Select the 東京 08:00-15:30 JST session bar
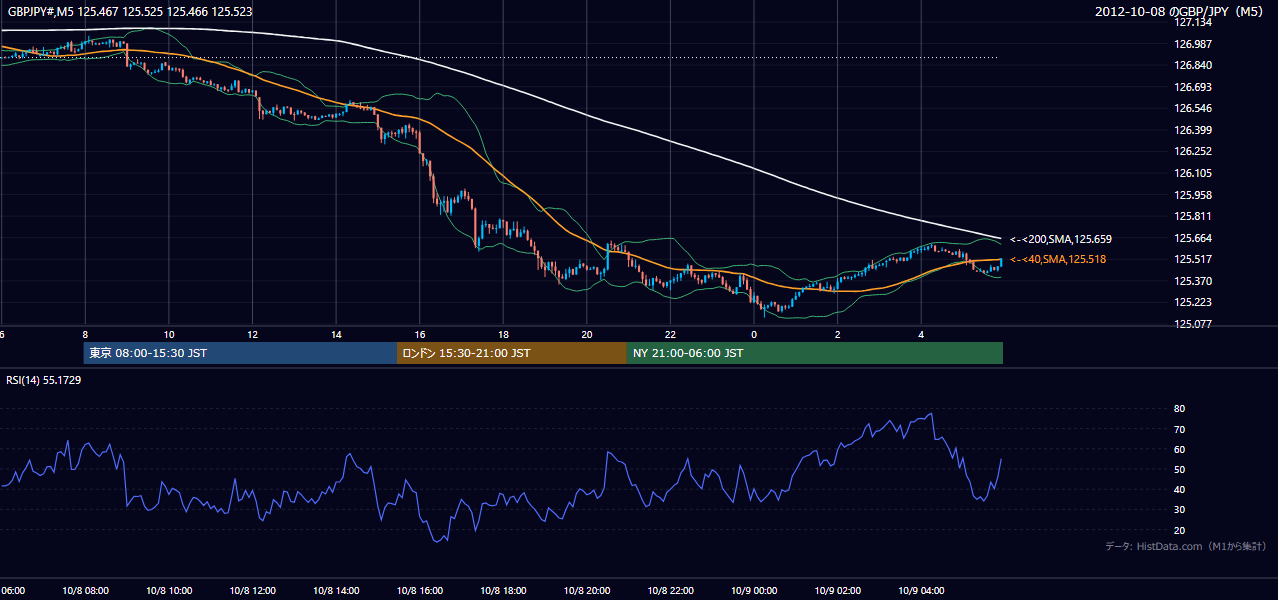The height and width of the screenshot is (600, 1278). pyautogui.click(x=240, y=353)
